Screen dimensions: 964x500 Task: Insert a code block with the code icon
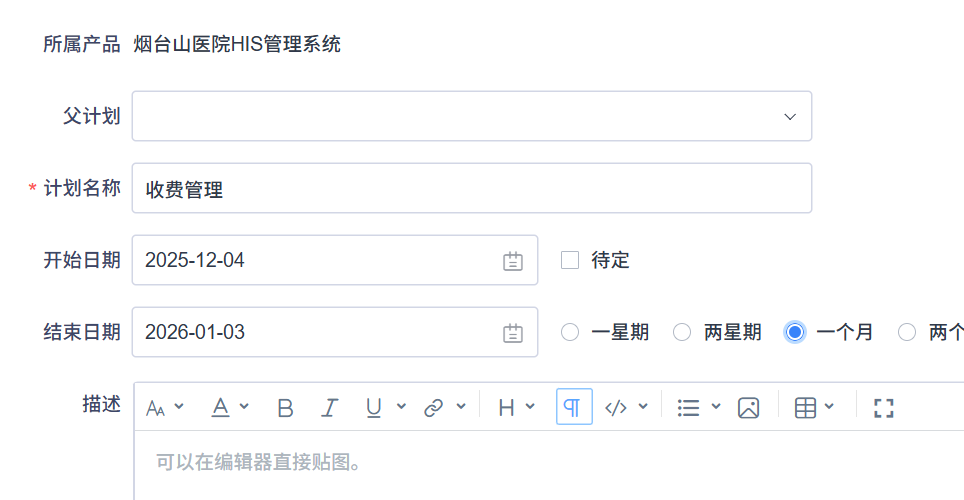tap(616, 408)
